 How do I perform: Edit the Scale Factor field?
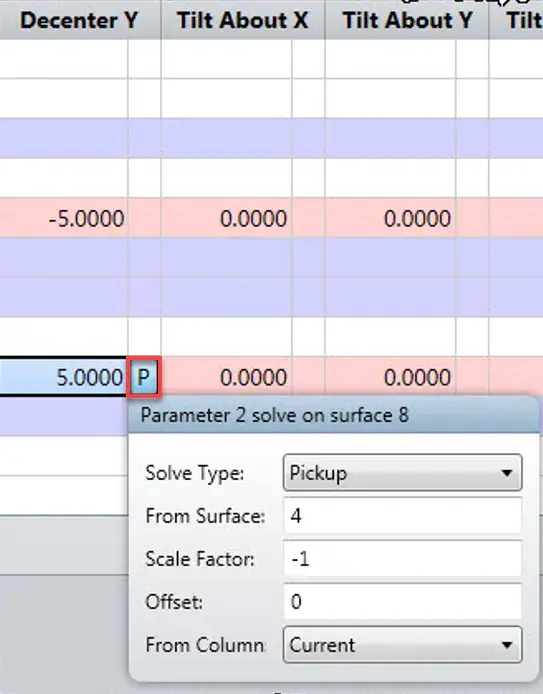(402, 559)
